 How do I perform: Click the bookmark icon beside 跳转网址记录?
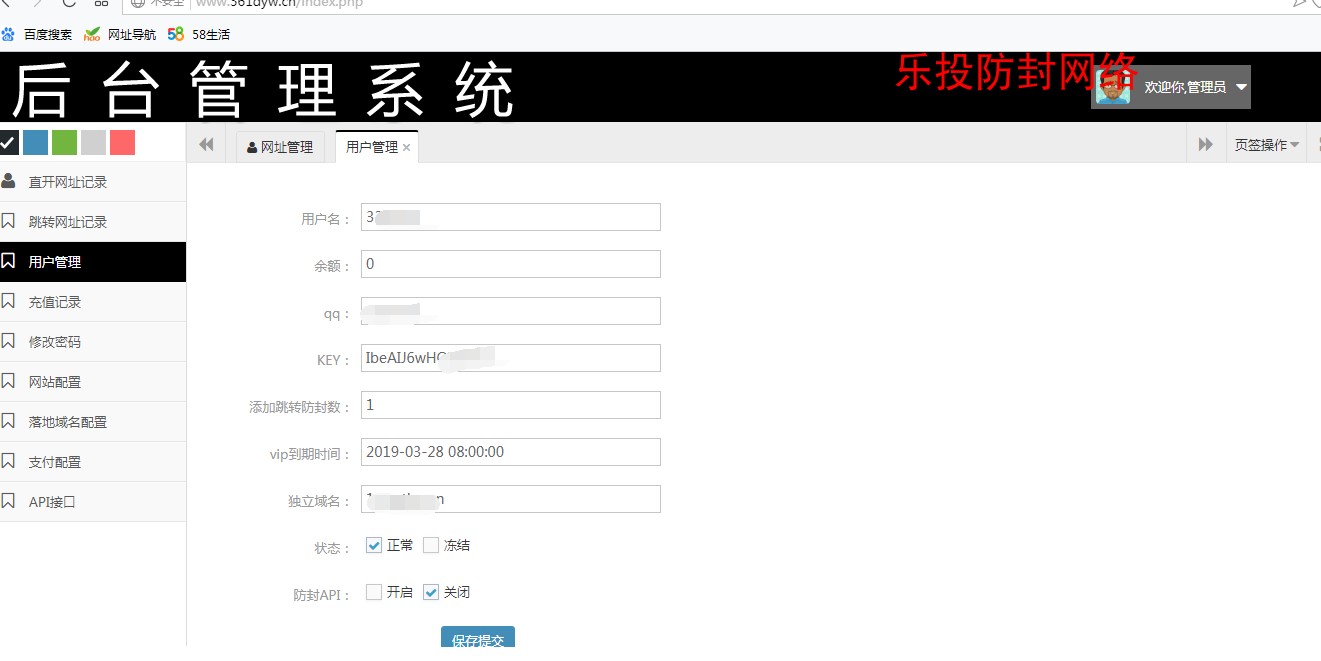[8, 221]
